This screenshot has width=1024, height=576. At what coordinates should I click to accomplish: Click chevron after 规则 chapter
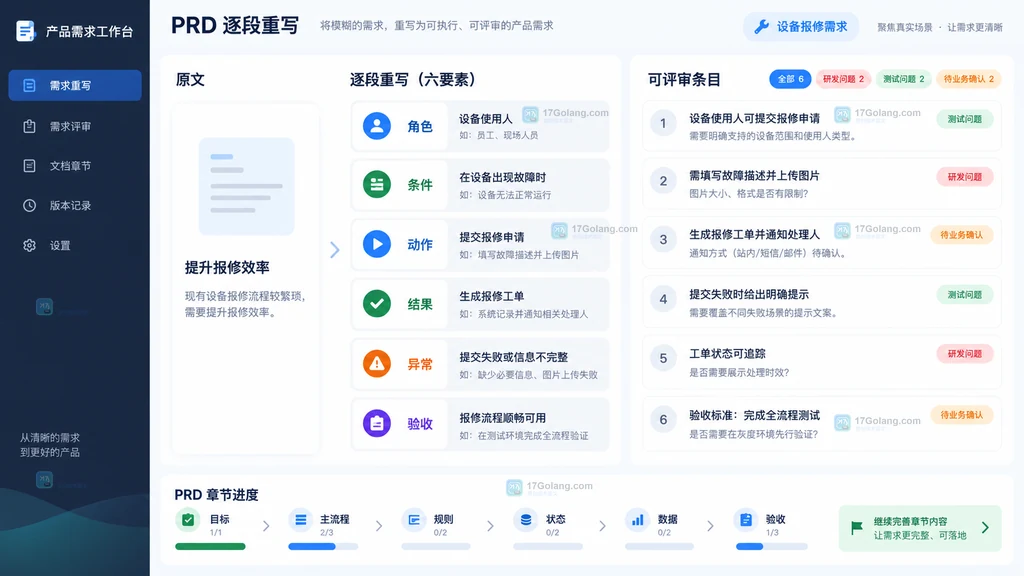point(490,526)
